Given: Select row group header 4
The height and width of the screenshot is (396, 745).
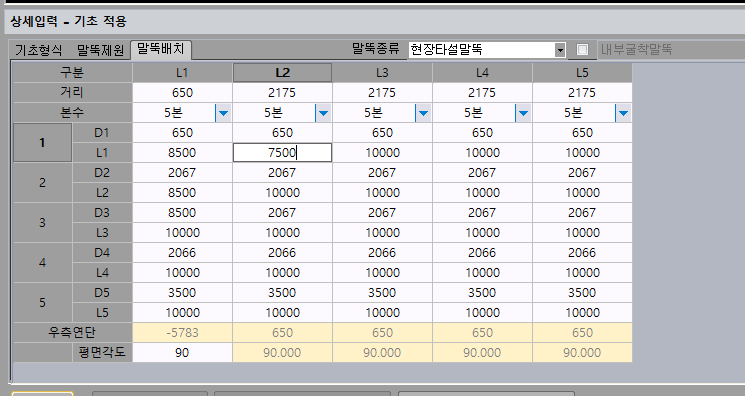Looking at the screenshot, I should [x=43, y=262].
